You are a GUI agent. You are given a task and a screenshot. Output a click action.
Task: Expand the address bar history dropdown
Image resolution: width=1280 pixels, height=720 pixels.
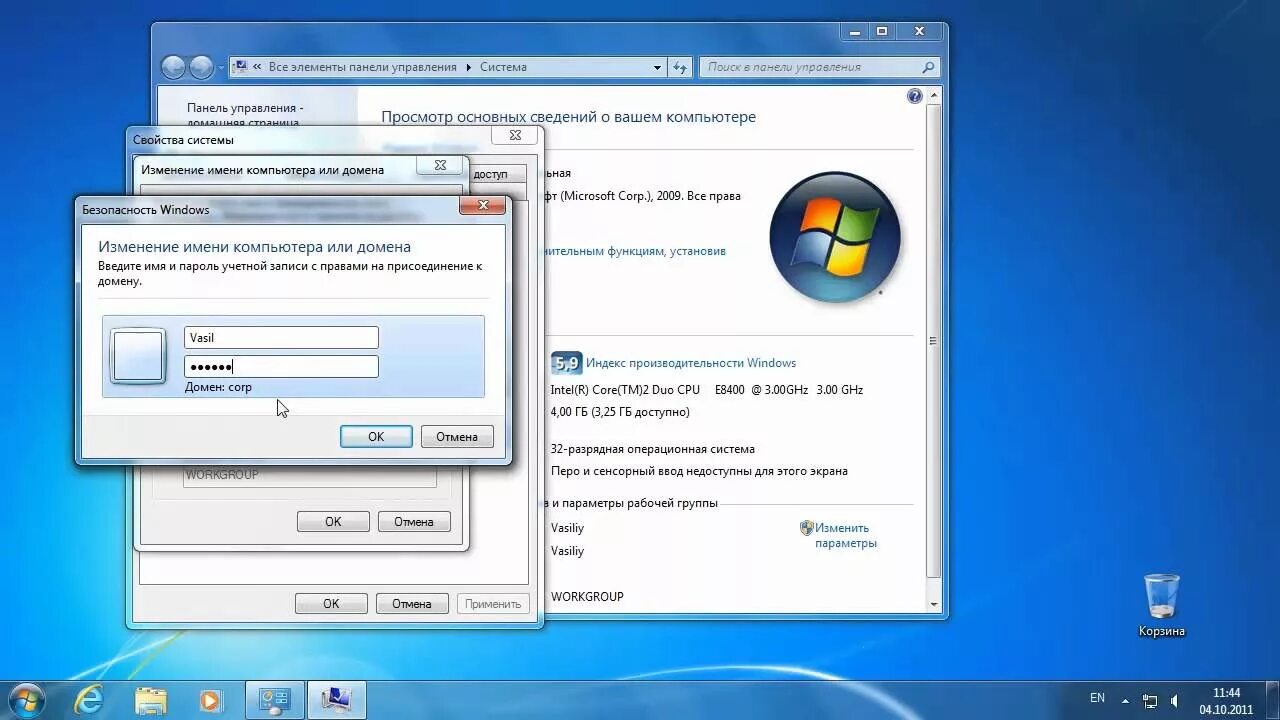pos(657,66)
